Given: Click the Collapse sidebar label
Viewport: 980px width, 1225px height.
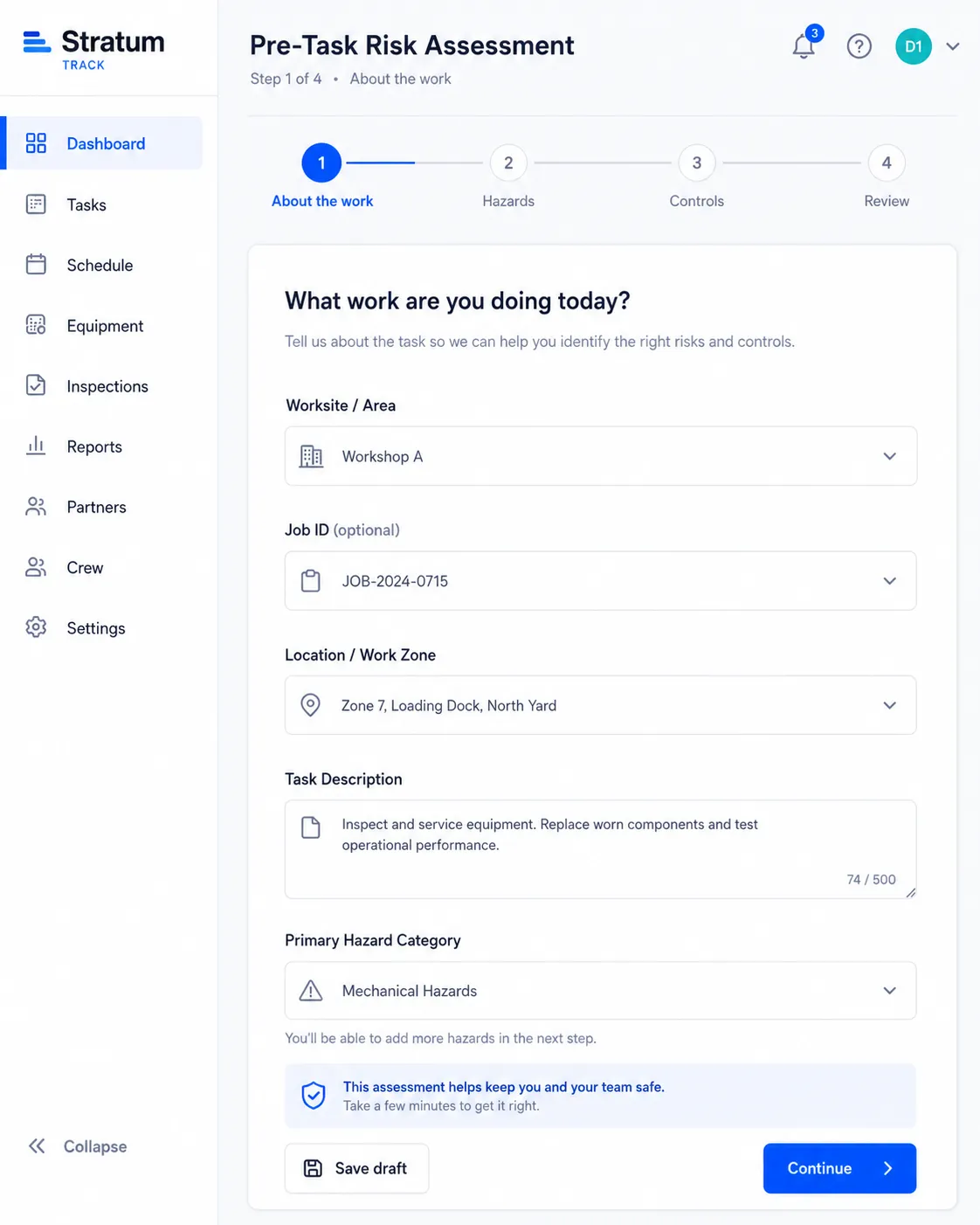Looking at the screenshot, I should point(95,1146).
